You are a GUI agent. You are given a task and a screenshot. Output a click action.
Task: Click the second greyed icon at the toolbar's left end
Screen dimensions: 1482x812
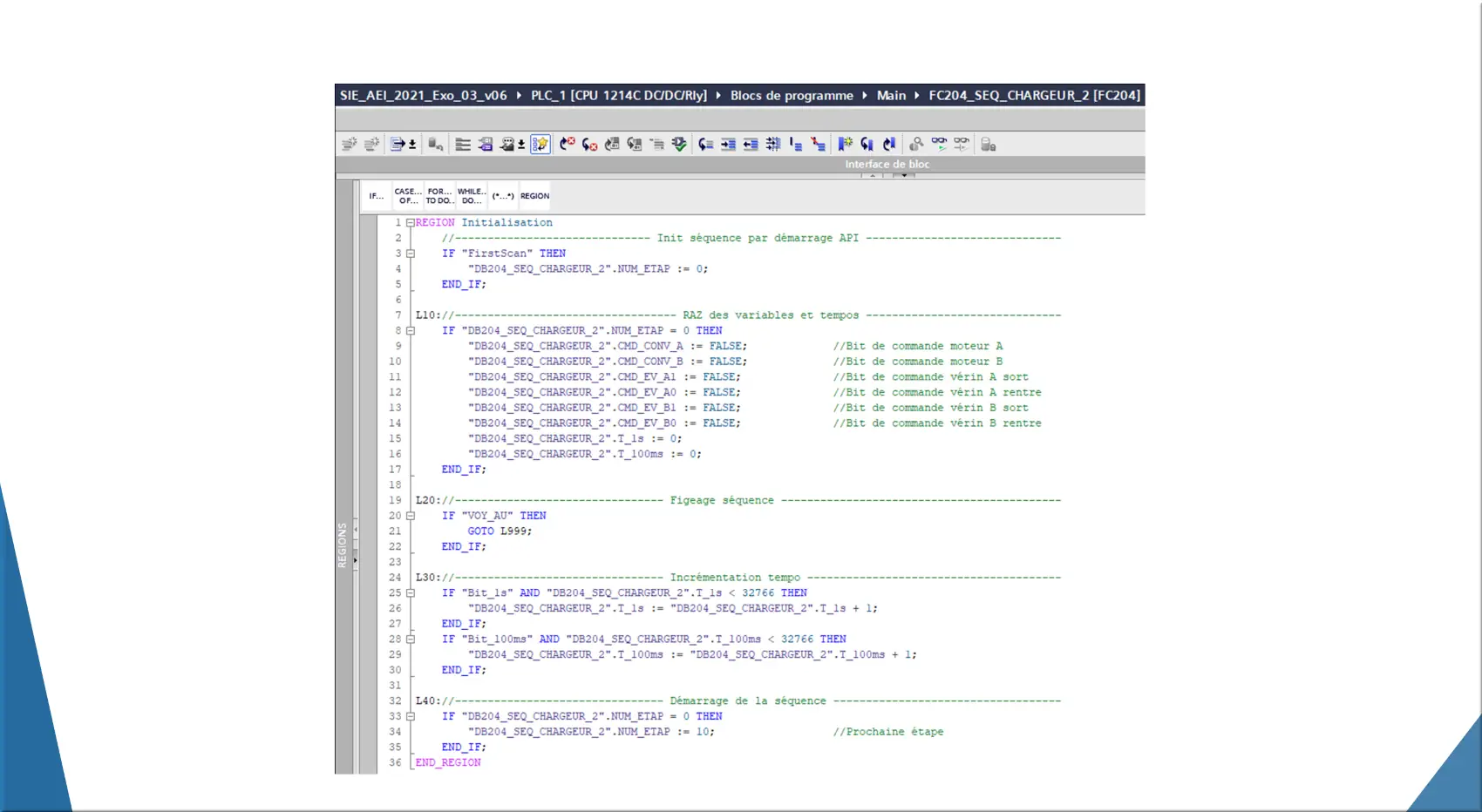[371, 145]
